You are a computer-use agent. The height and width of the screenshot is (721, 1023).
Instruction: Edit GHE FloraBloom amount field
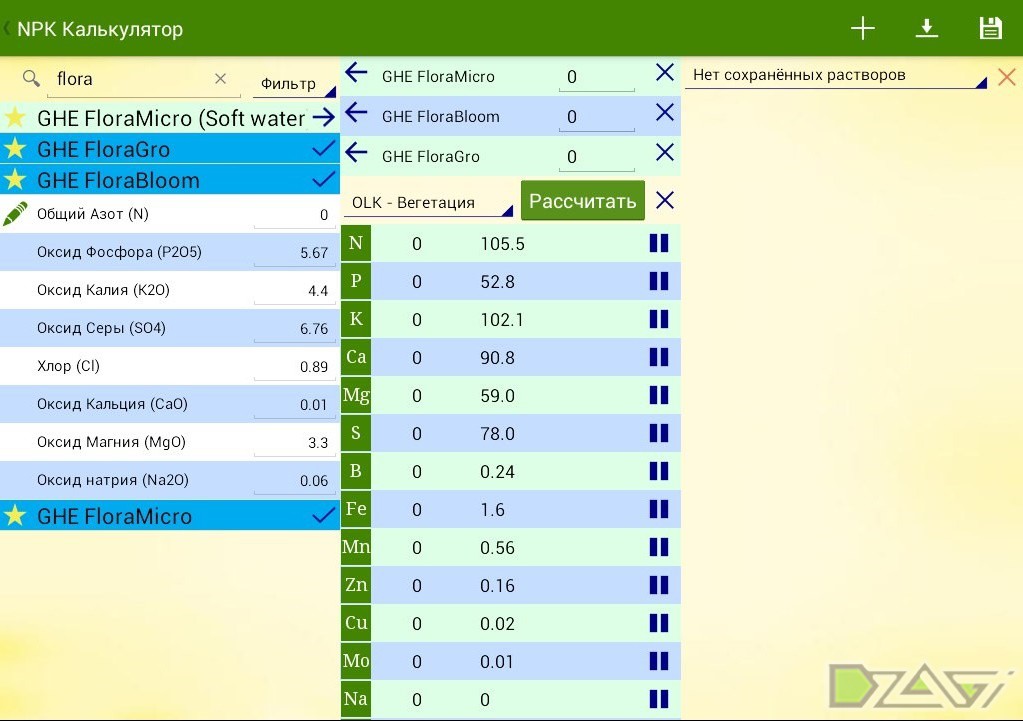596,117
